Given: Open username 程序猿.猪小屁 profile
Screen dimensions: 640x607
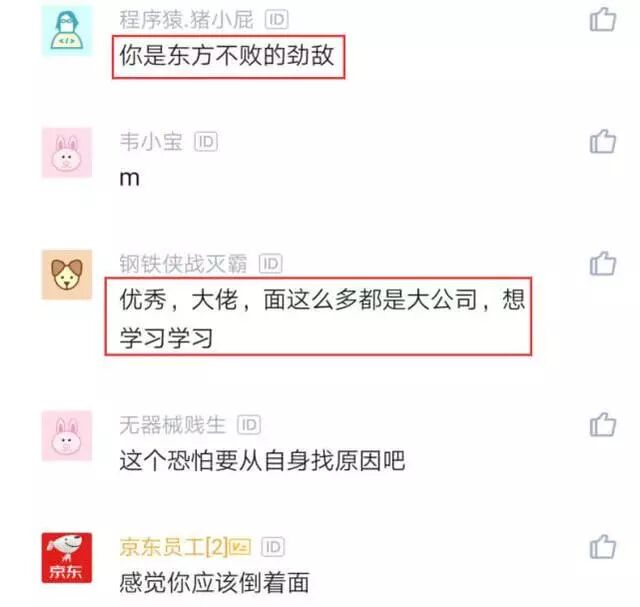Looking at the screenshot, I should [x=187, y=20].
